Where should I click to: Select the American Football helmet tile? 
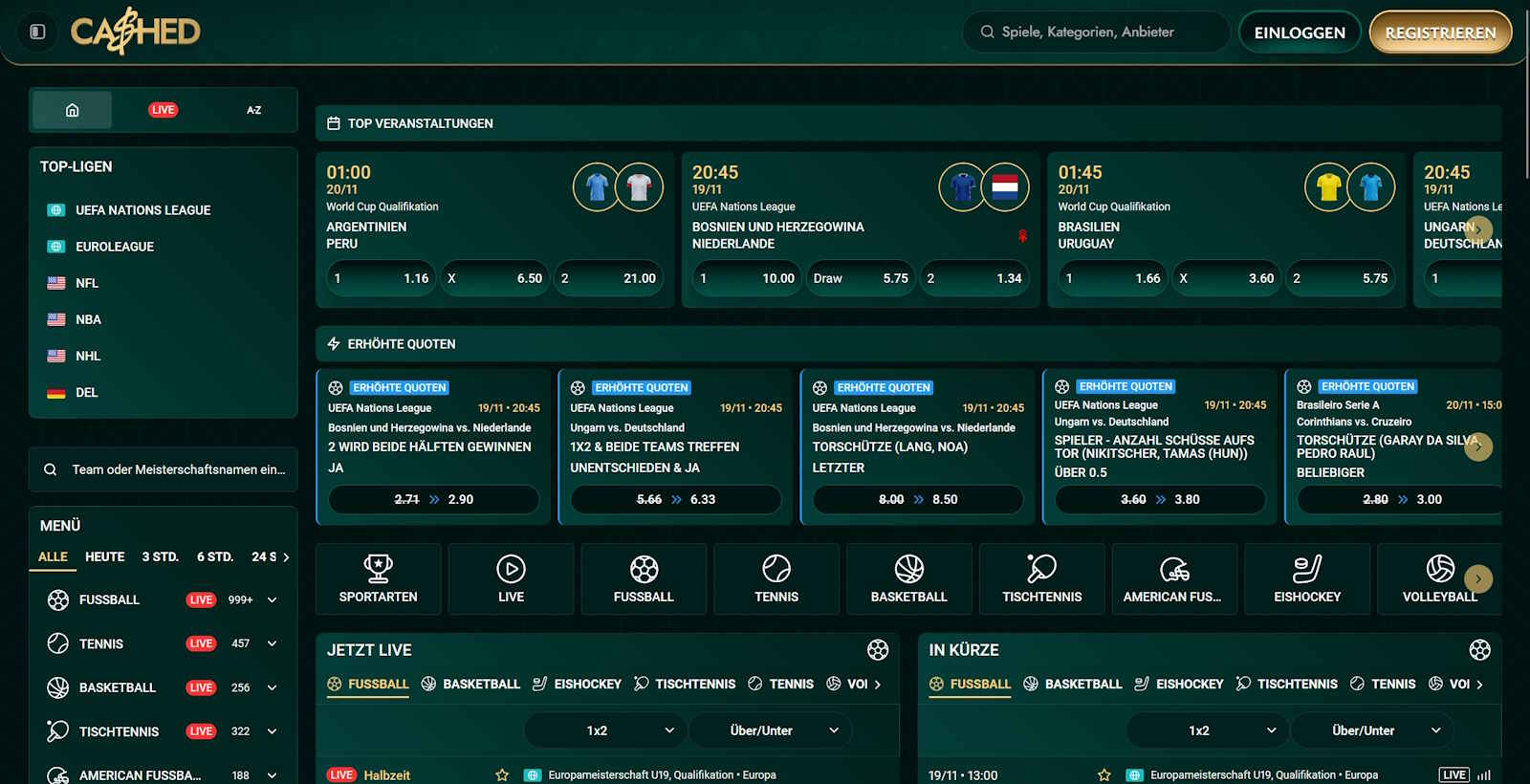[x=1173, y=578]
